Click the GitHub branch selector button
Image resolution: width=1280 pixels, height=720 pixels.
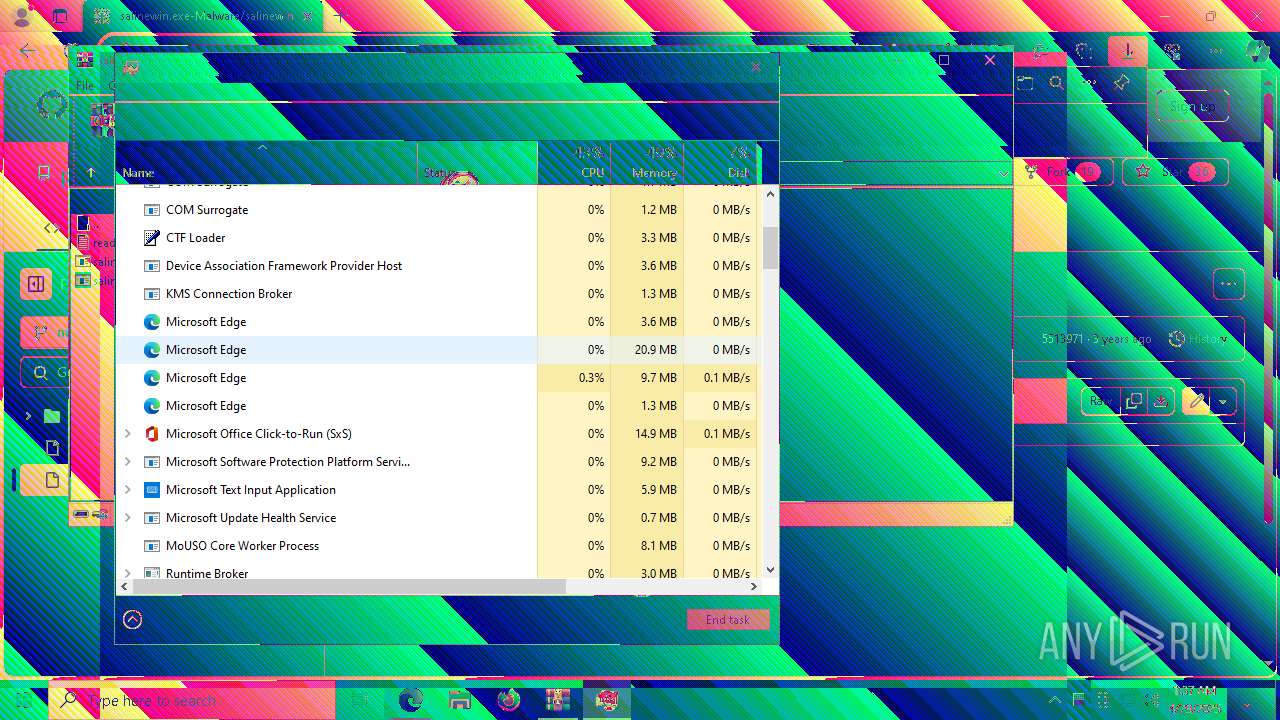tap(45, 333)
